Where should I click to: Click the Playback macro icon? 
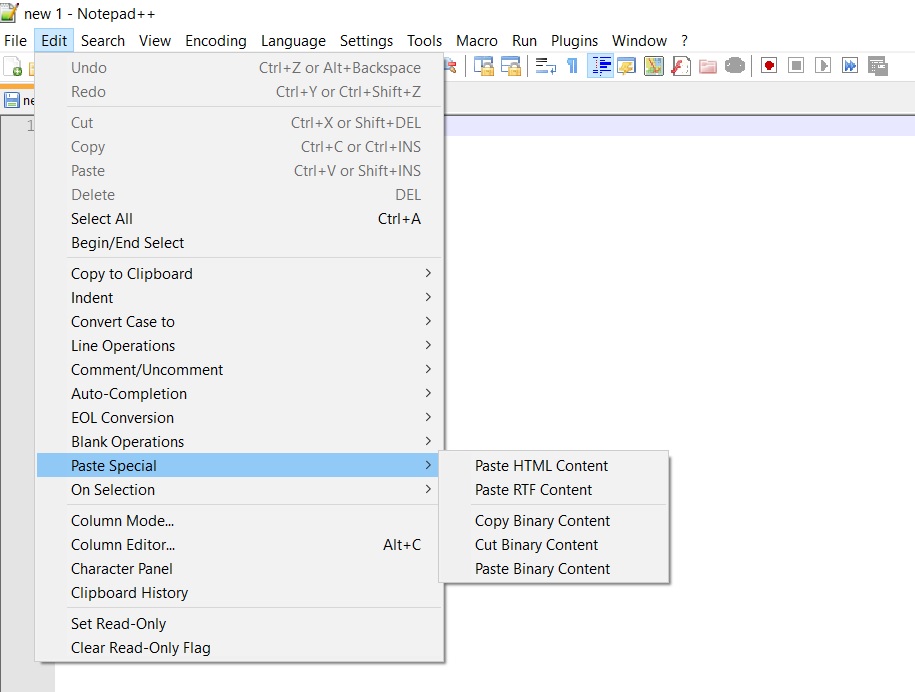823,65
